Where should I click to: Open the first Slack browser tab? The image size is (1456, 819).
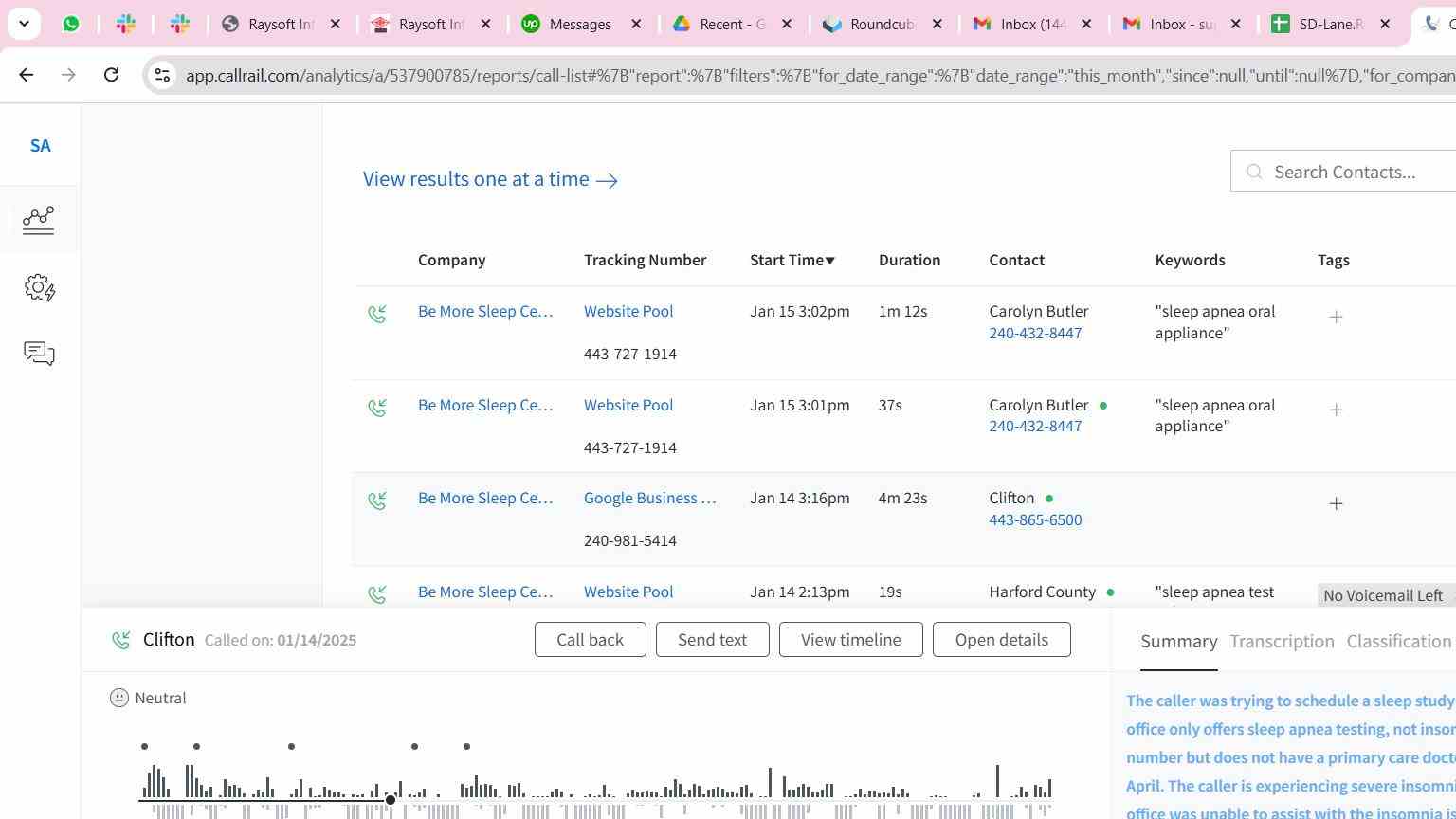tap(125, 24)
